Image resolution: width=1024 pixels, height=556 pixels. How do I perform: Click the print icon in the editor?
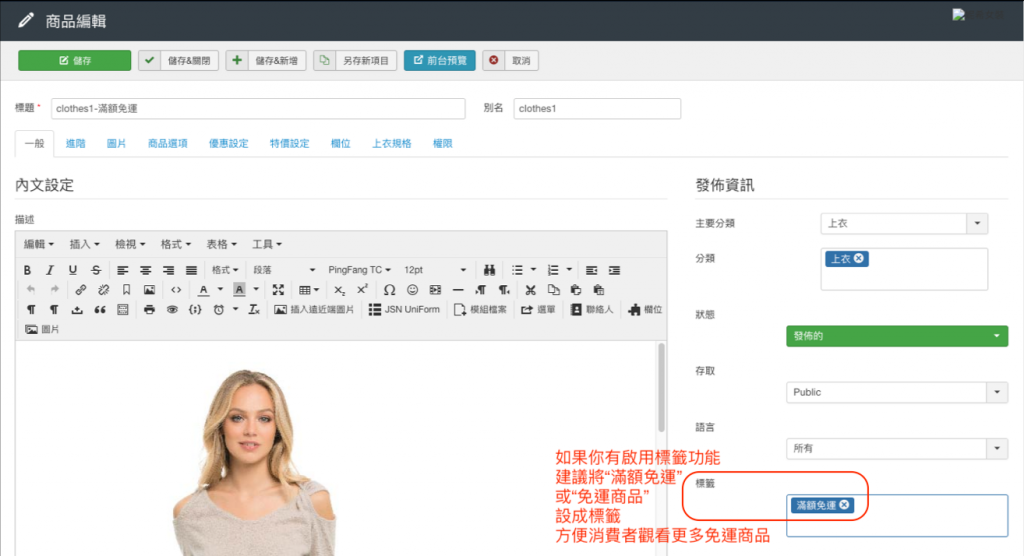[149, 310]
